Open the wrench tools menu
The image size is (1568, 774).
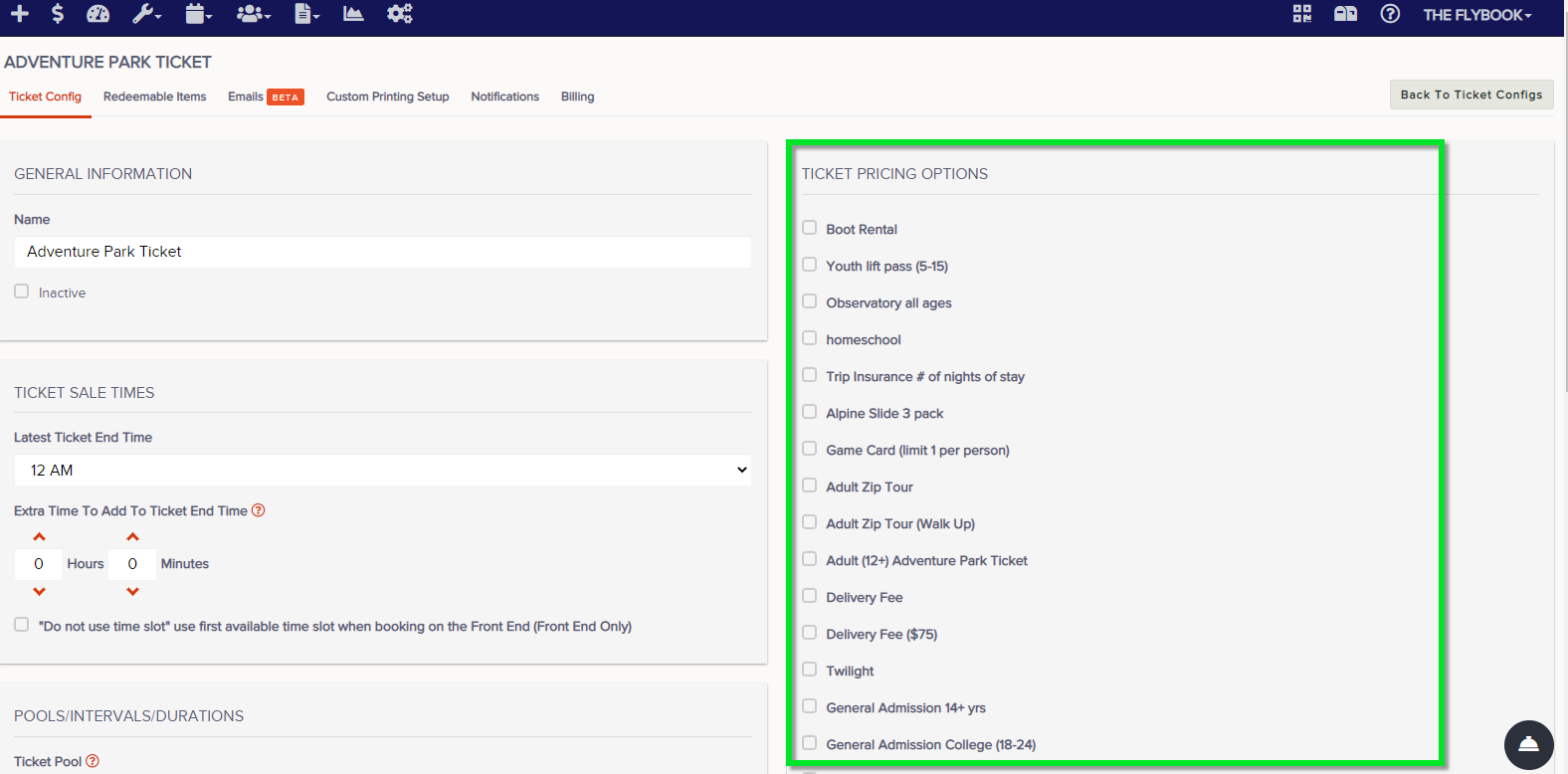(x=147, y=14)
